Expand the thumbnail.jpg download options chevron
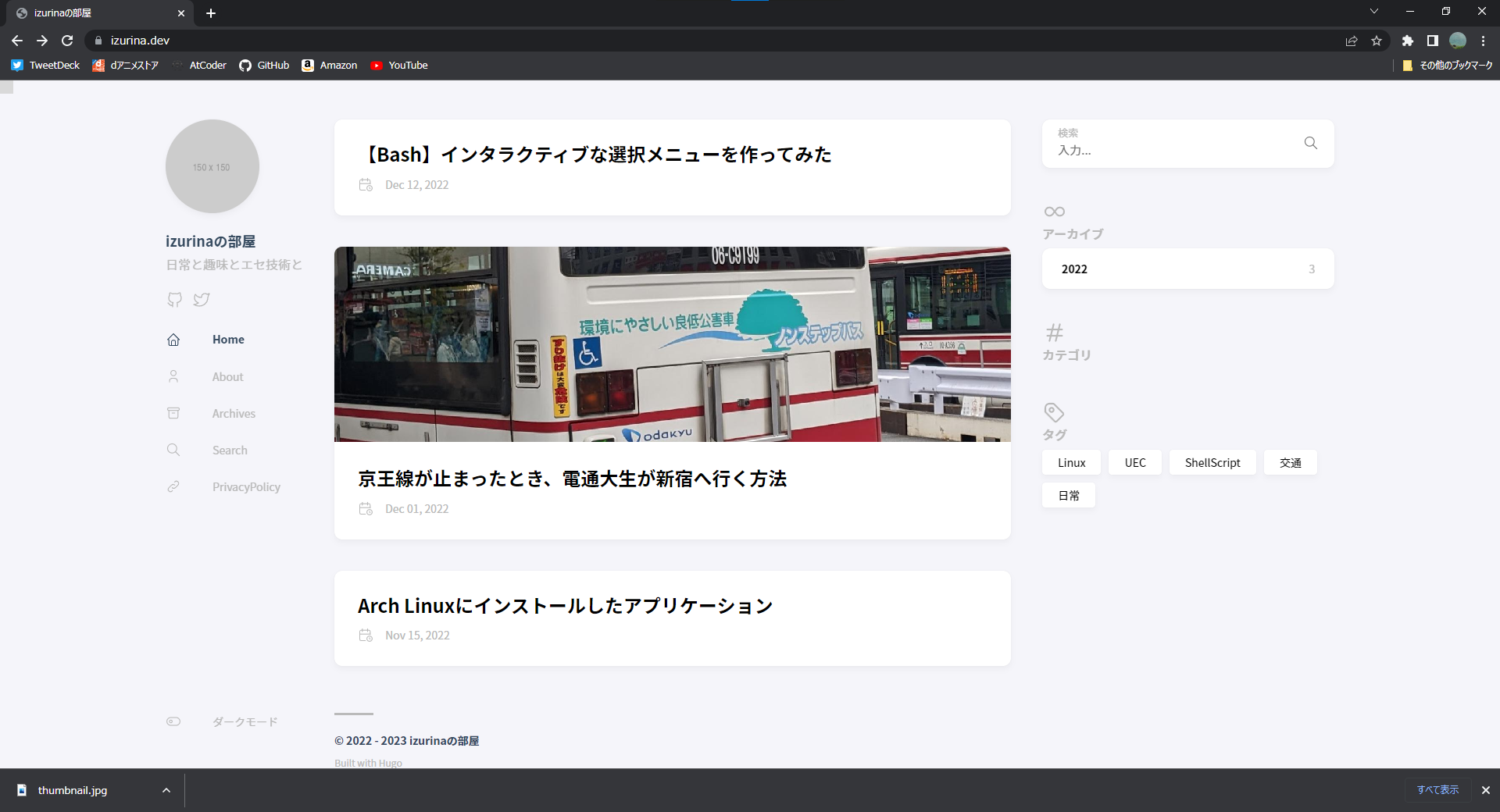The height and width of the screenshot is (812, 1500). (166, 790)
